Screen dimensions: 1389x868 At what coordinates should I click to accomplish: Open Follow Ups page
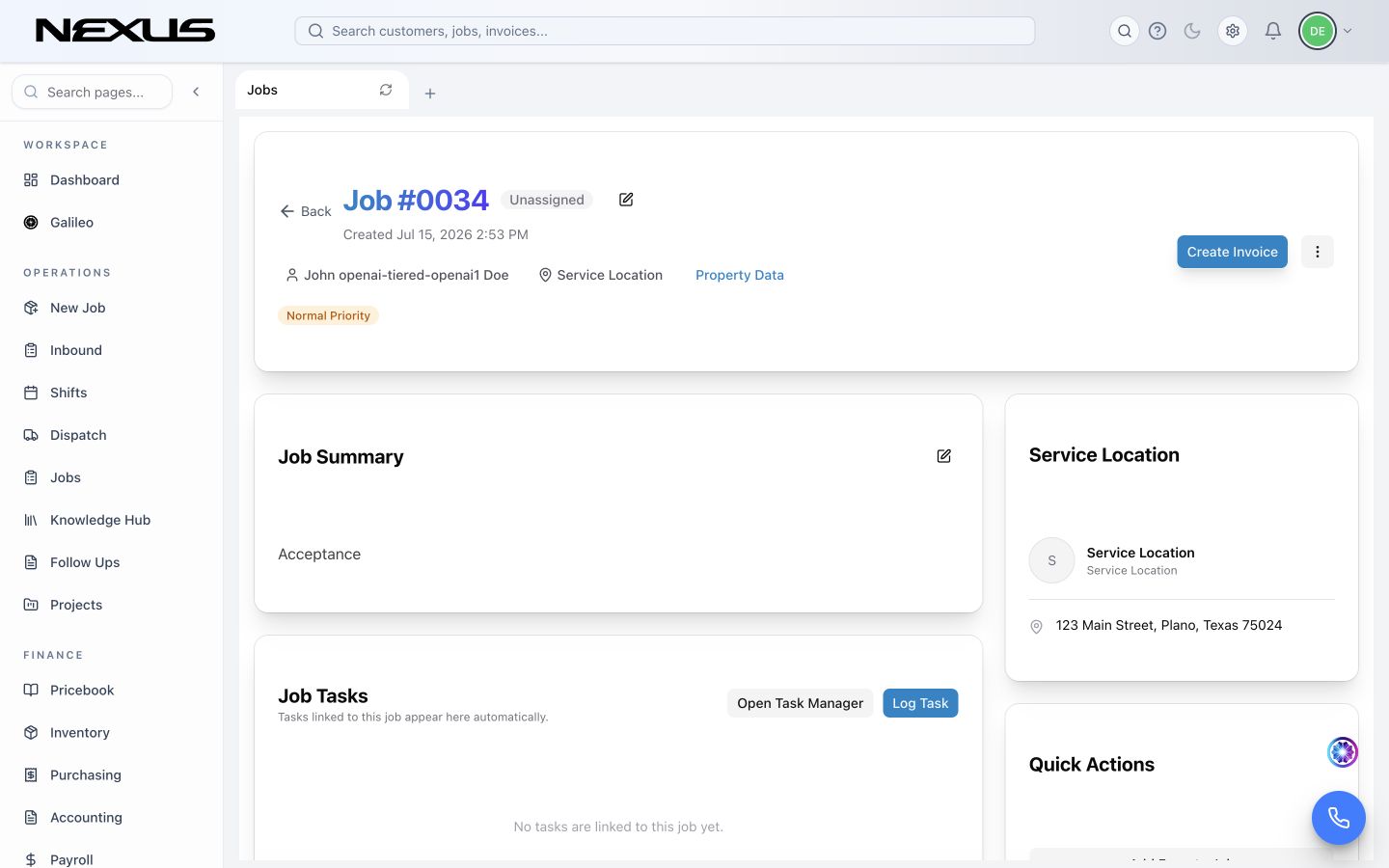(x=85, y=562)
